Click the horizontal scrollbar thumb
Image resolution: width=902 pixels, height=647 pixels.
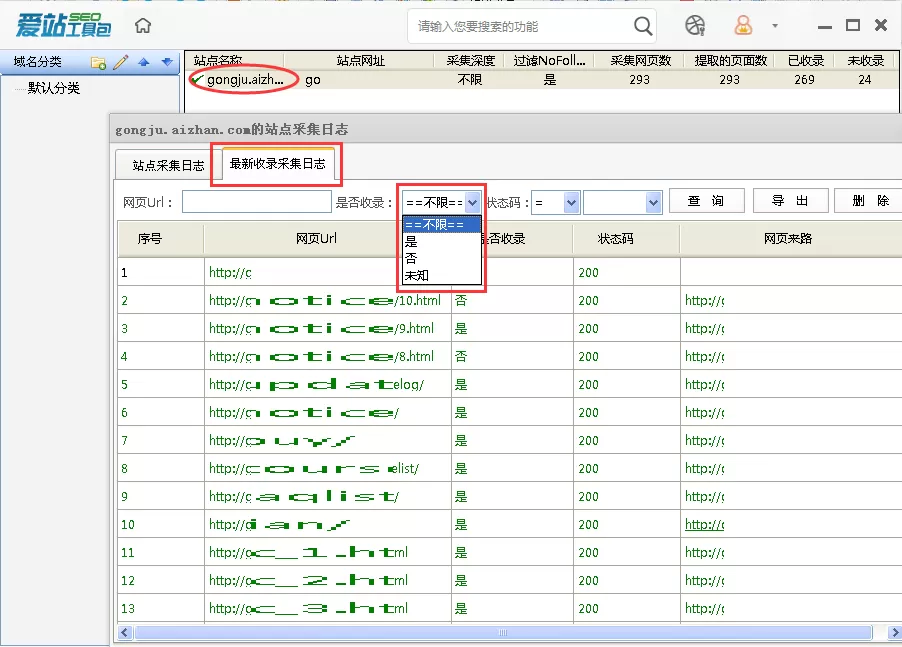(503, 633)
